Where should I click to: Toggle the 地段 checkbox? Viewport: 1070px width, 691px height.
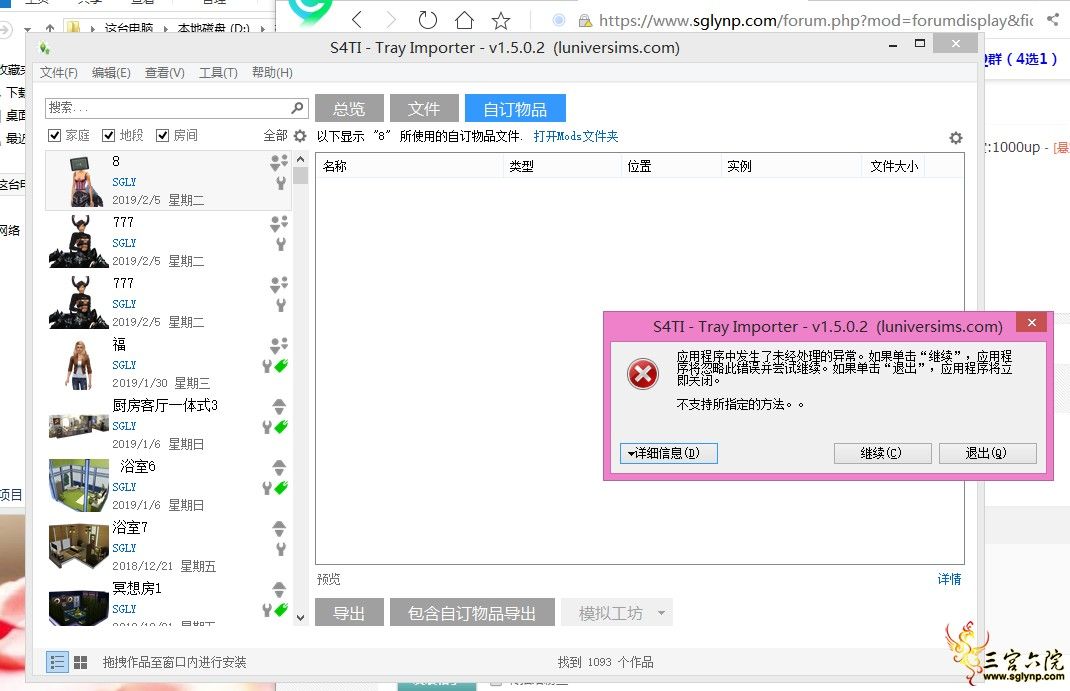[x=109, y=136]
